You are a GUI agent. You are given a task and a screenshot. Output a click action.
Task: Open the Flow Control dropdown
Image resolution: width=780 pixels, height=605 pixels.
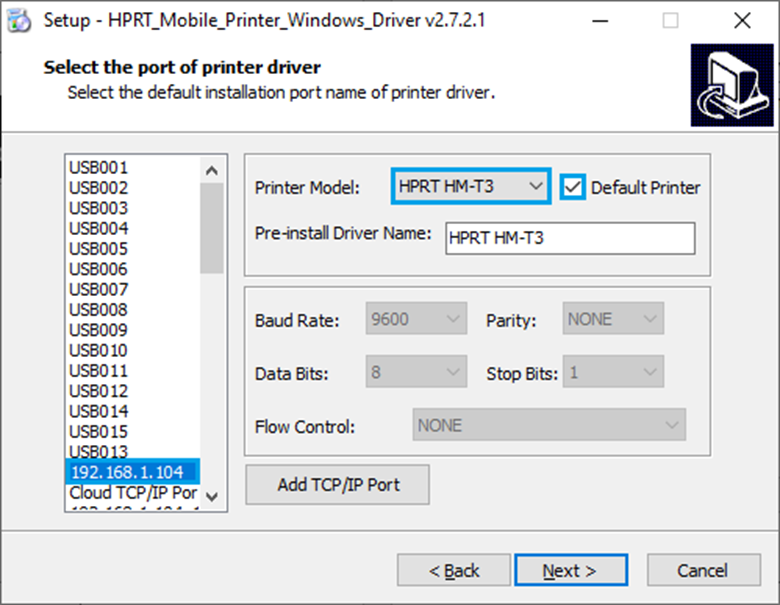549,425
